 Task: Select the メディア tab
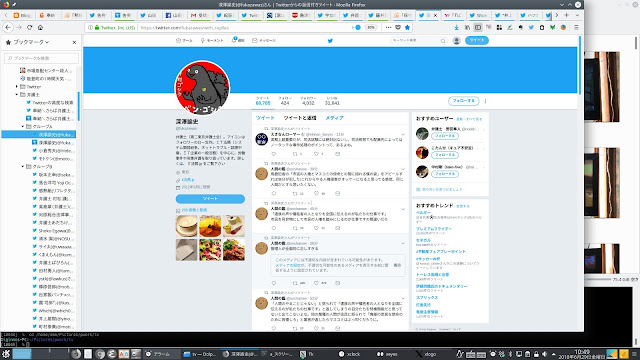click(334, 118)
